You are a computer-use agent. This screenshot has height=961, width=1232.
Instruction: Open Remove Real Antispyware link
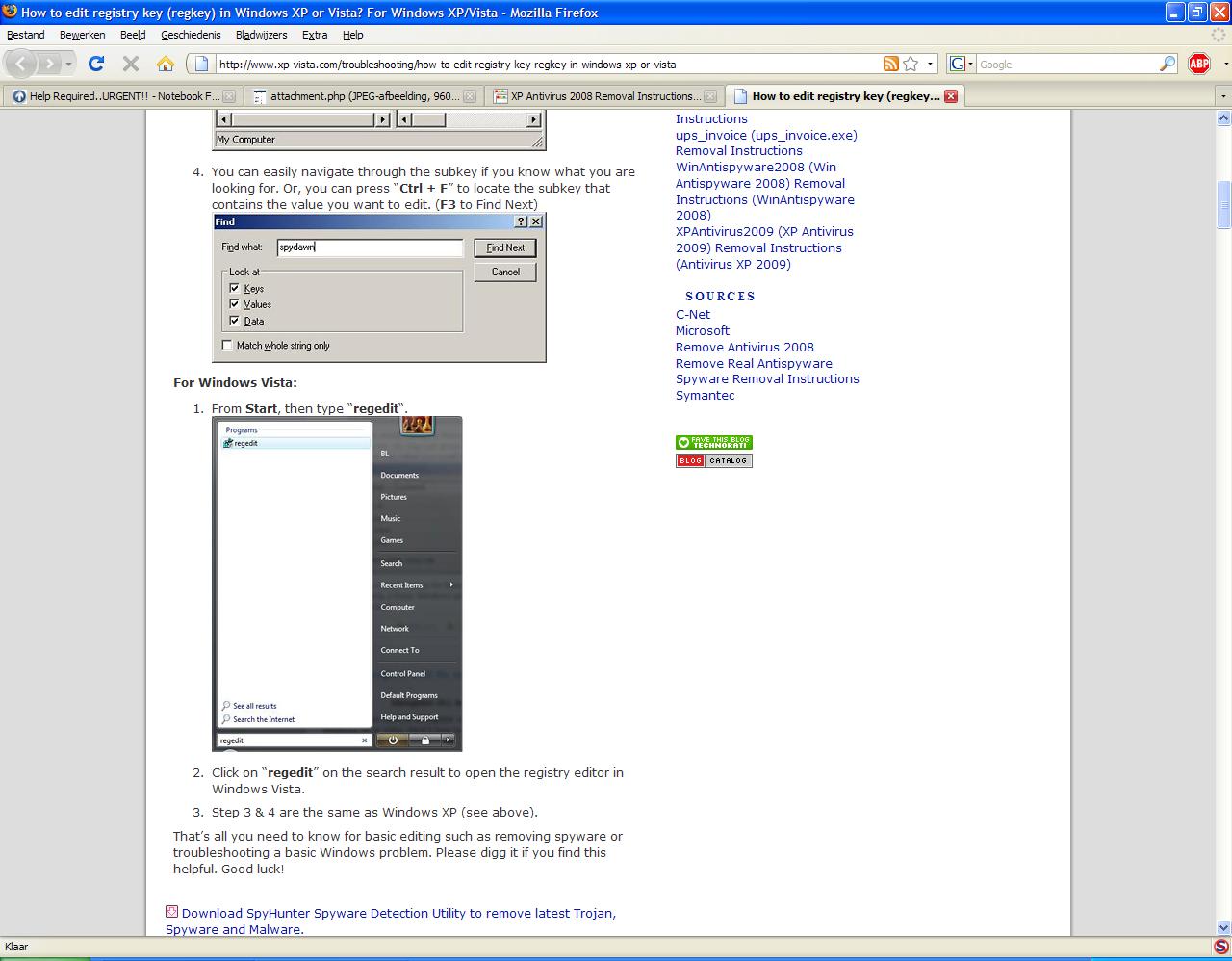[754, 364]
